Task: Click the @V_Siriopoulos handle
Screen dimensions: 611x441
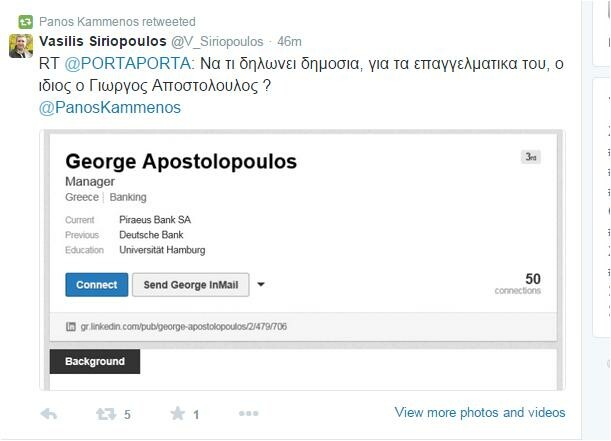Action: point(217,42)
